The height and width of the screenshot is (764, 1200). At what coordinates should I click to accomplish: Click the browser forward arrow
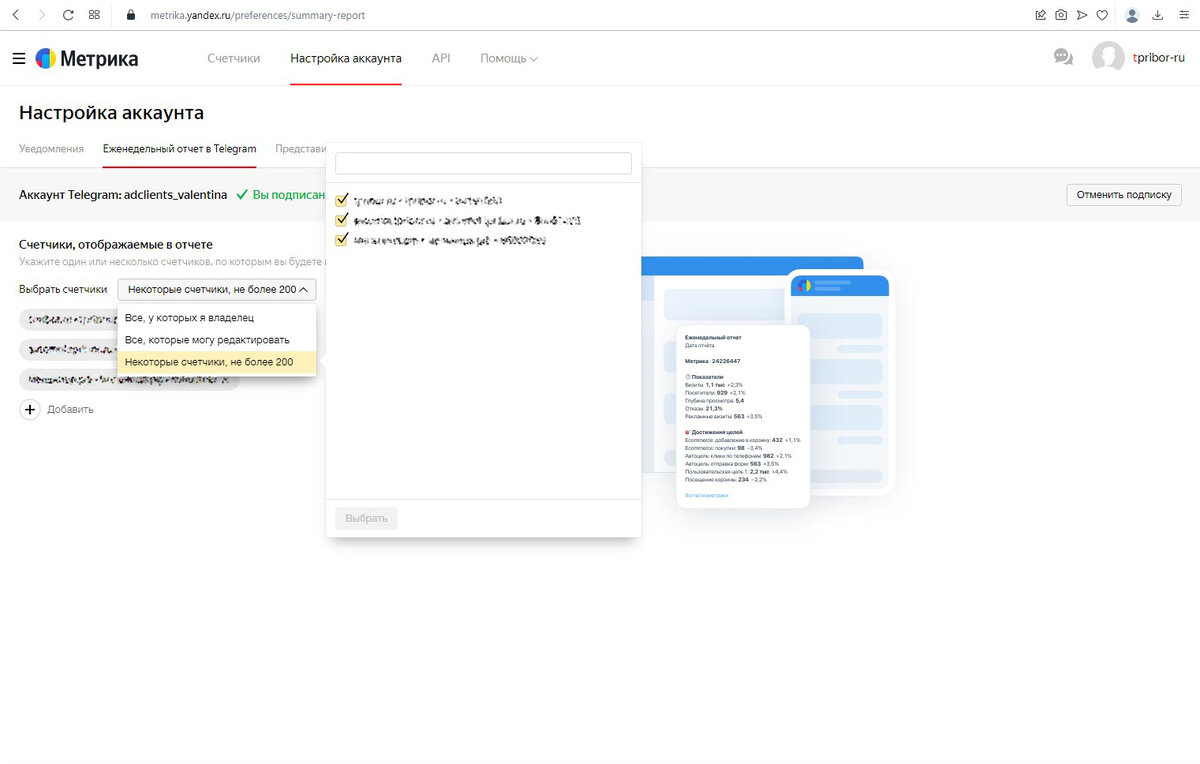41,15
